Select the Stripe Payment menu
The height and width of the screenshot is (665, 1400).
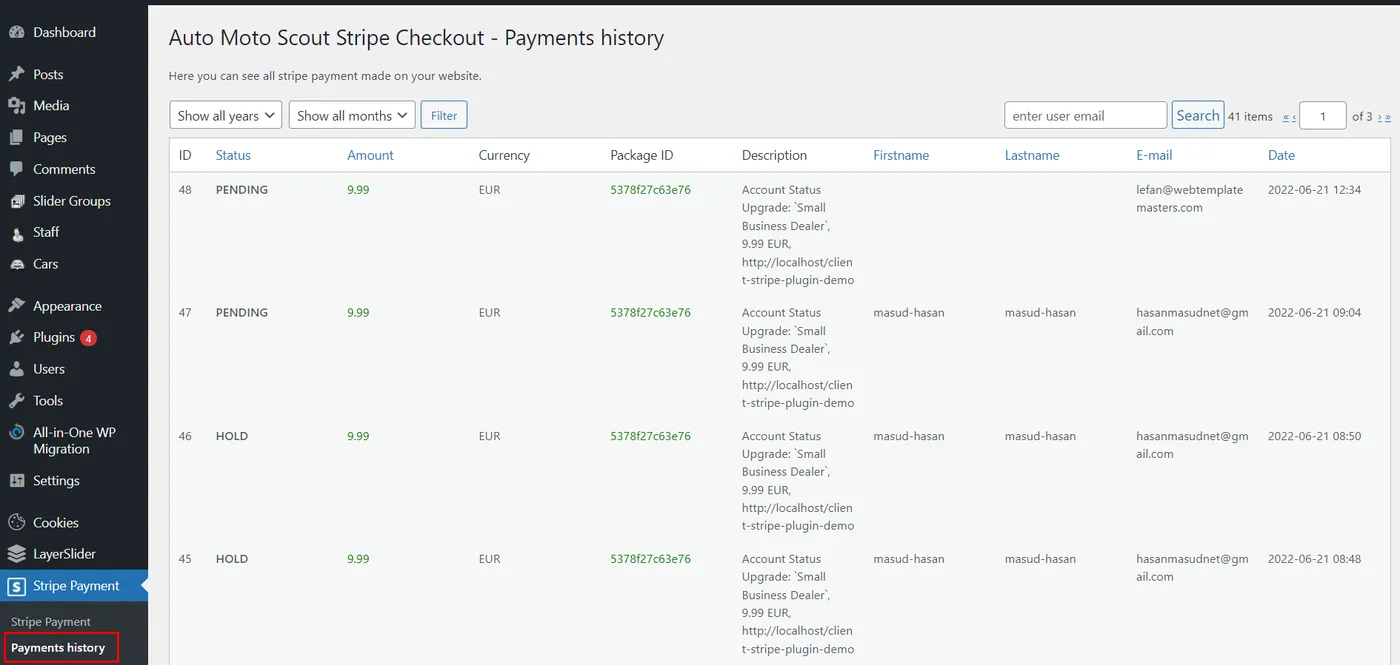pos(74,586)
